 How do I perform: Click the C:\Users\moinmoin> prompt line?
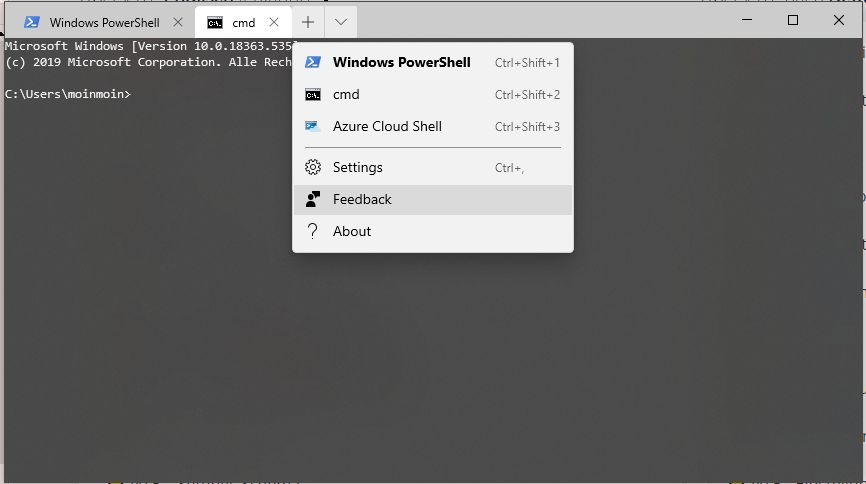pos(67,94)
